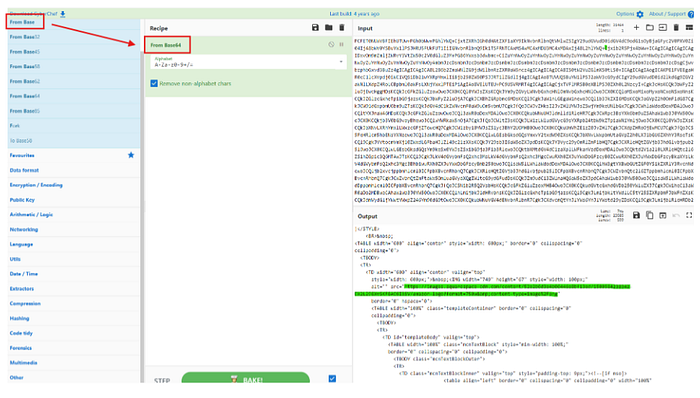
Task: Click the Favourites star icon
Action: tap(131, 155)
